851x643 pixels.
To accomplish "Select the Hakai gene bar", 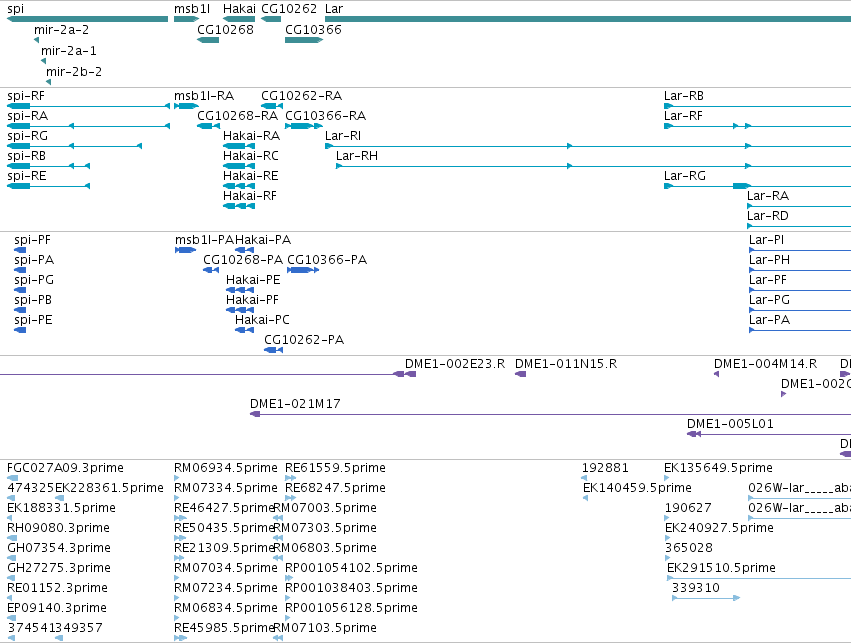I will coord(239,19).
